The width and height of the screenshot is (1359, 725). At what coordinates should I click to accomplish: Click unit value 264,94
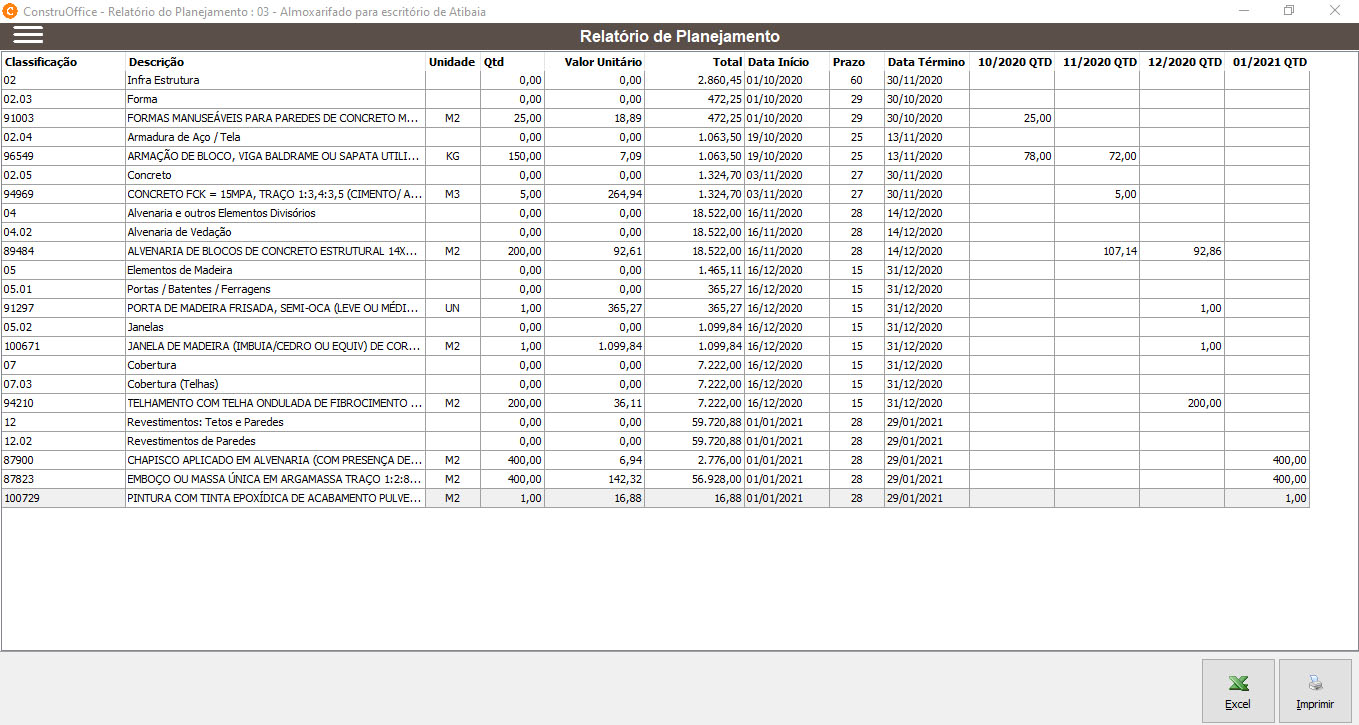(625, 194)
